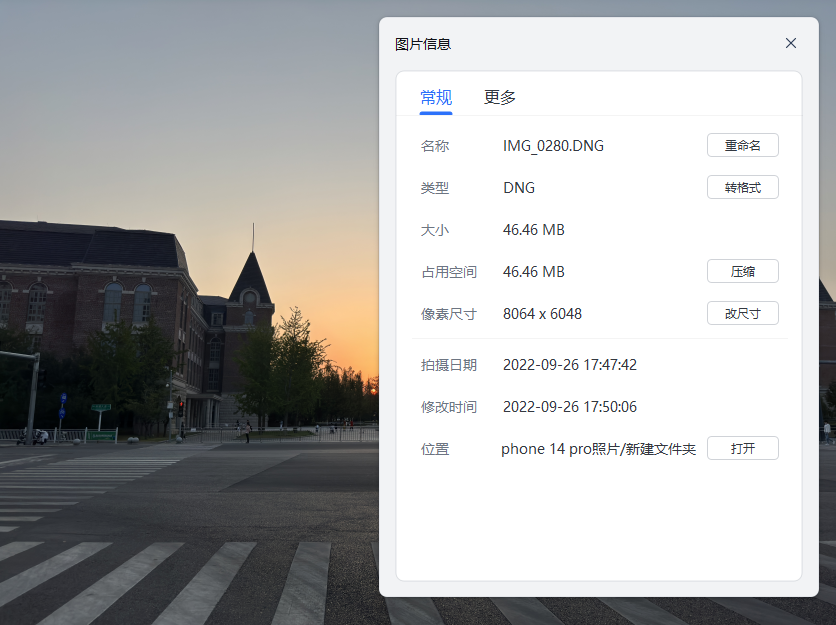
Task: Click 打开 to open file location
Action: click(x=743, y=448)
